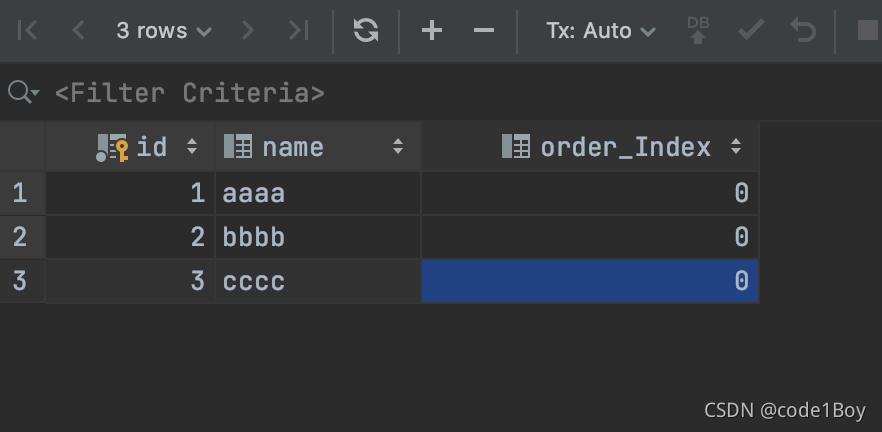Submit changes to database
Viewport: 882px width, 432px height.
[x=699, y=31]
